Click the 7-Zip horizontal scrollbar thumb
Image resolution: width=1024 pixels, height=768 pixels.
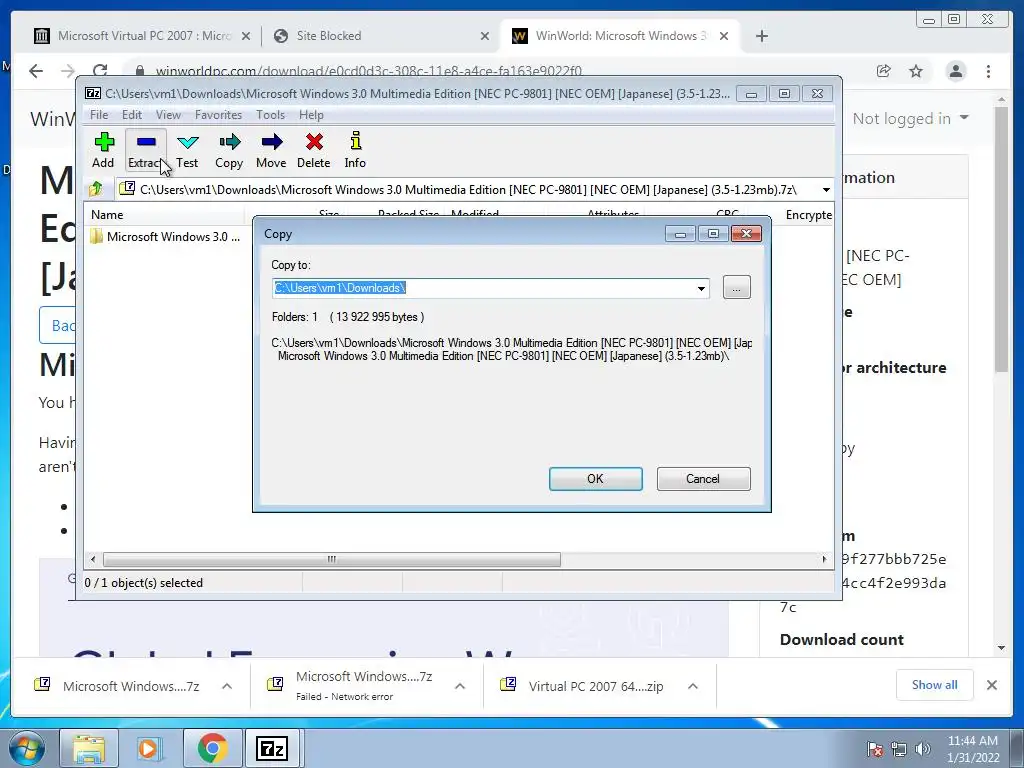[332, 560]
